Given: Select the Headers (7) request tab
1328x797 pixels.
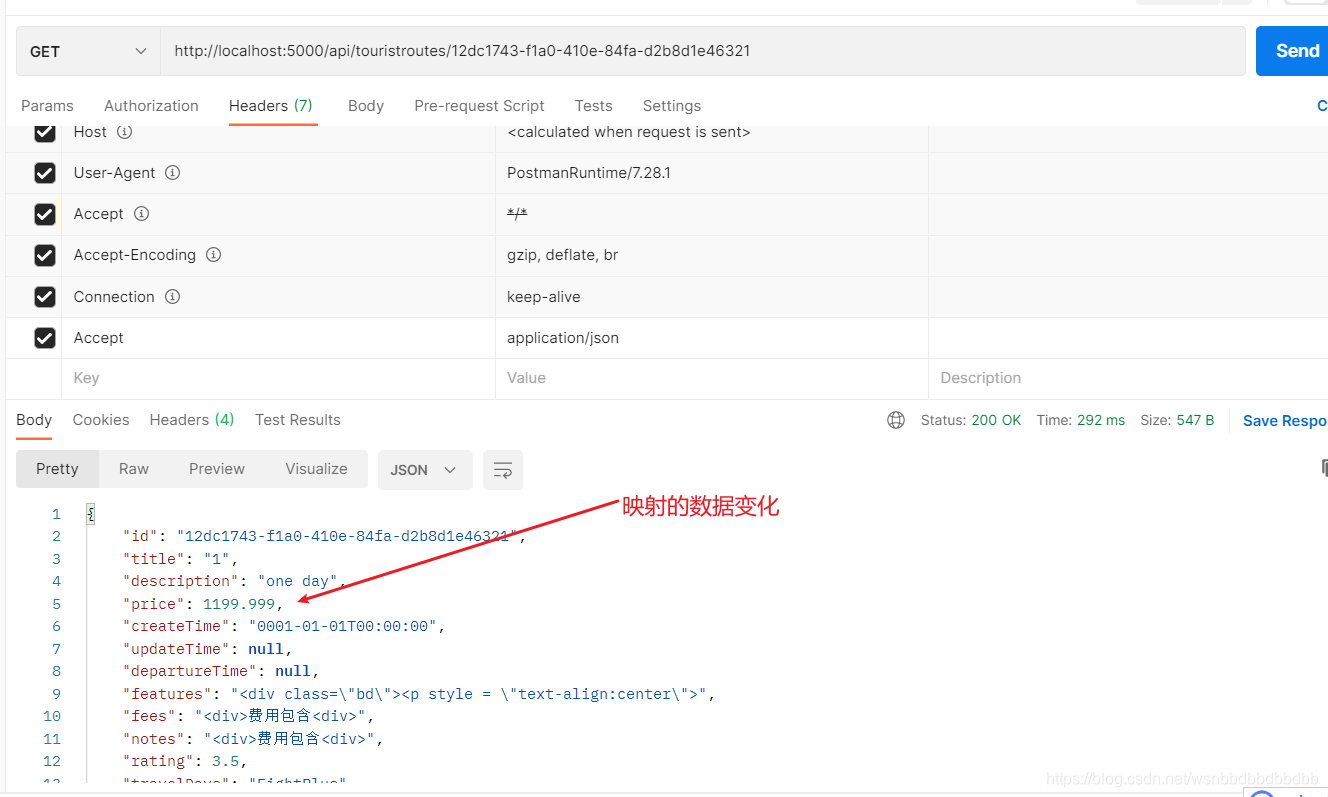Looking at the screenshot, I should (271, 106).
